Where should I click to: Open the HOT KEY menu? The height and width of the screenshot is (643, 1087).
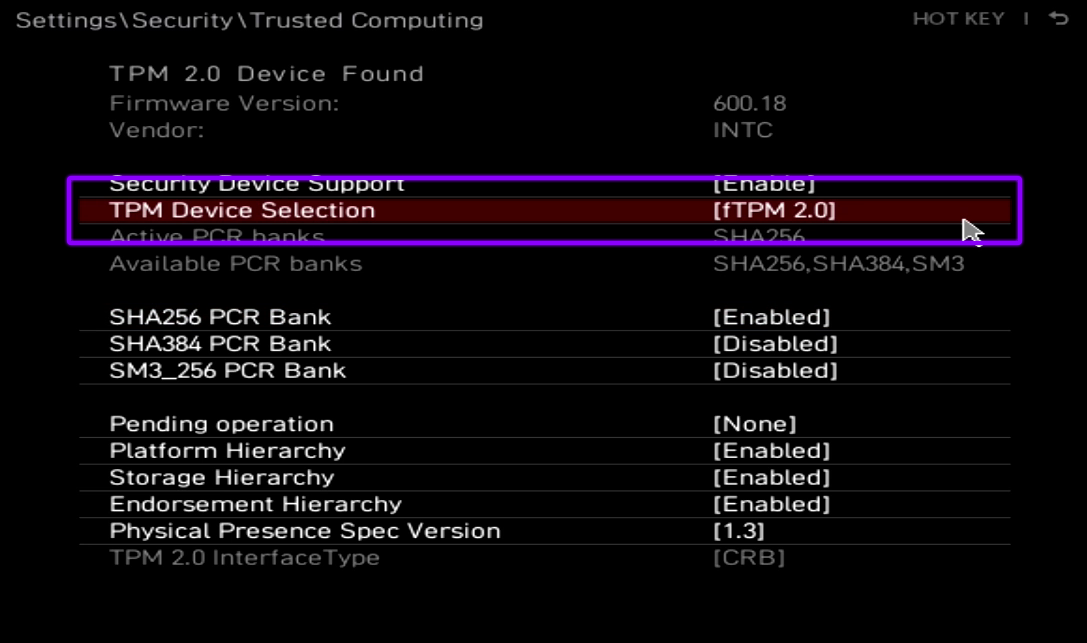click(958, 19)
